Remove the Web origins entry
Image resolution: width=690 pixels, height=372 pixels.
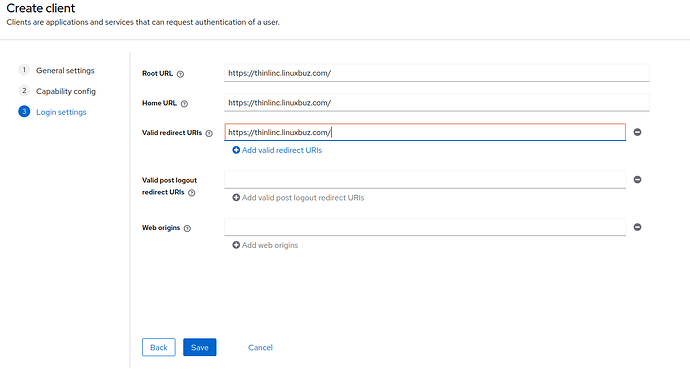pyautogui.click(x=637, y=227)
